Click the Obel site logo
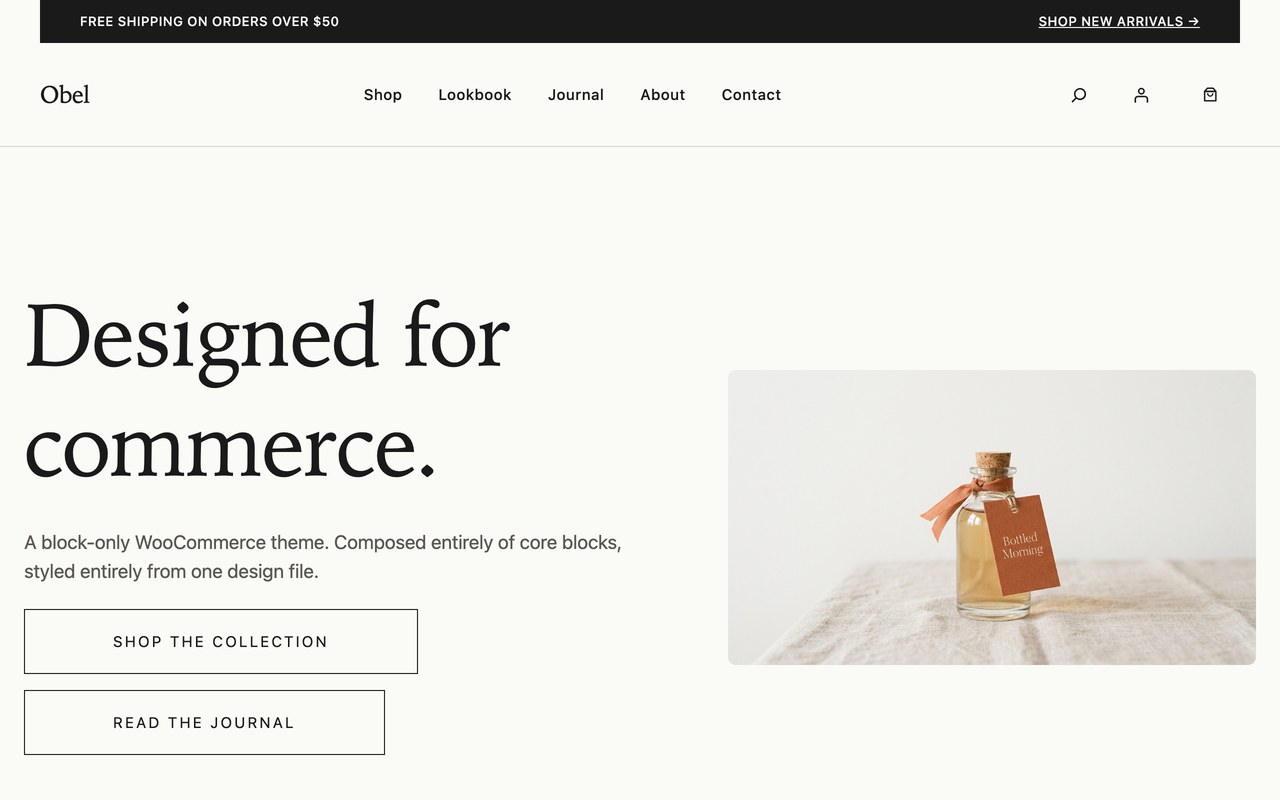Screen dimensions: 1280x800 64,94
